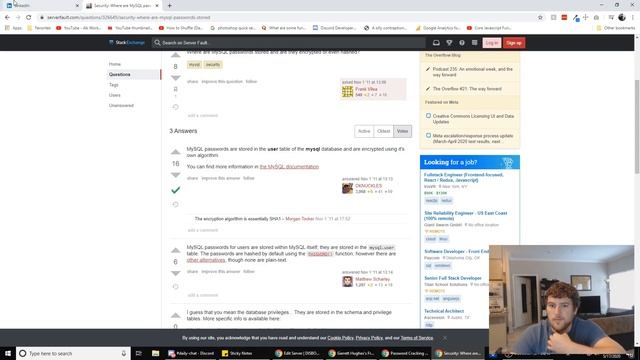Open Morgan Tocker commenter link
Screen dimensions: 640x360
300,219
